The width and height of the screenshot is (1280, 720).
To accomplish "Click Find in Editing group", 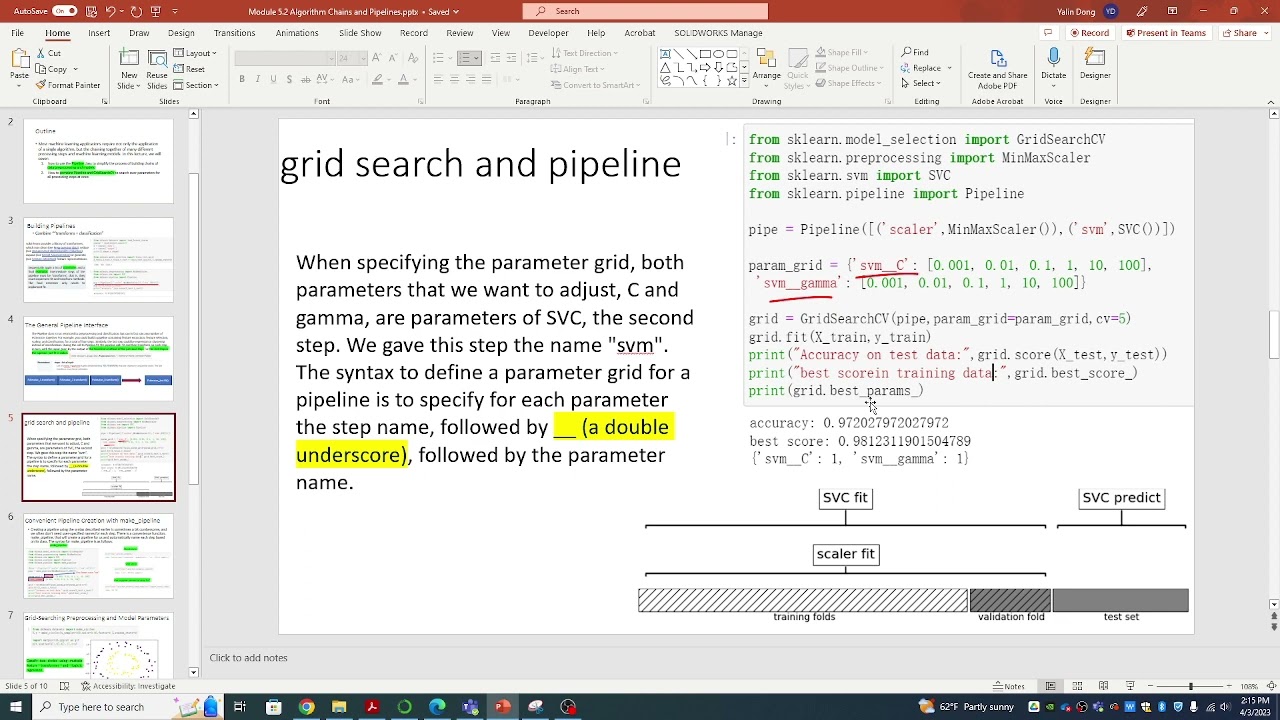I will pyautogui.click(x=915, y=53).
